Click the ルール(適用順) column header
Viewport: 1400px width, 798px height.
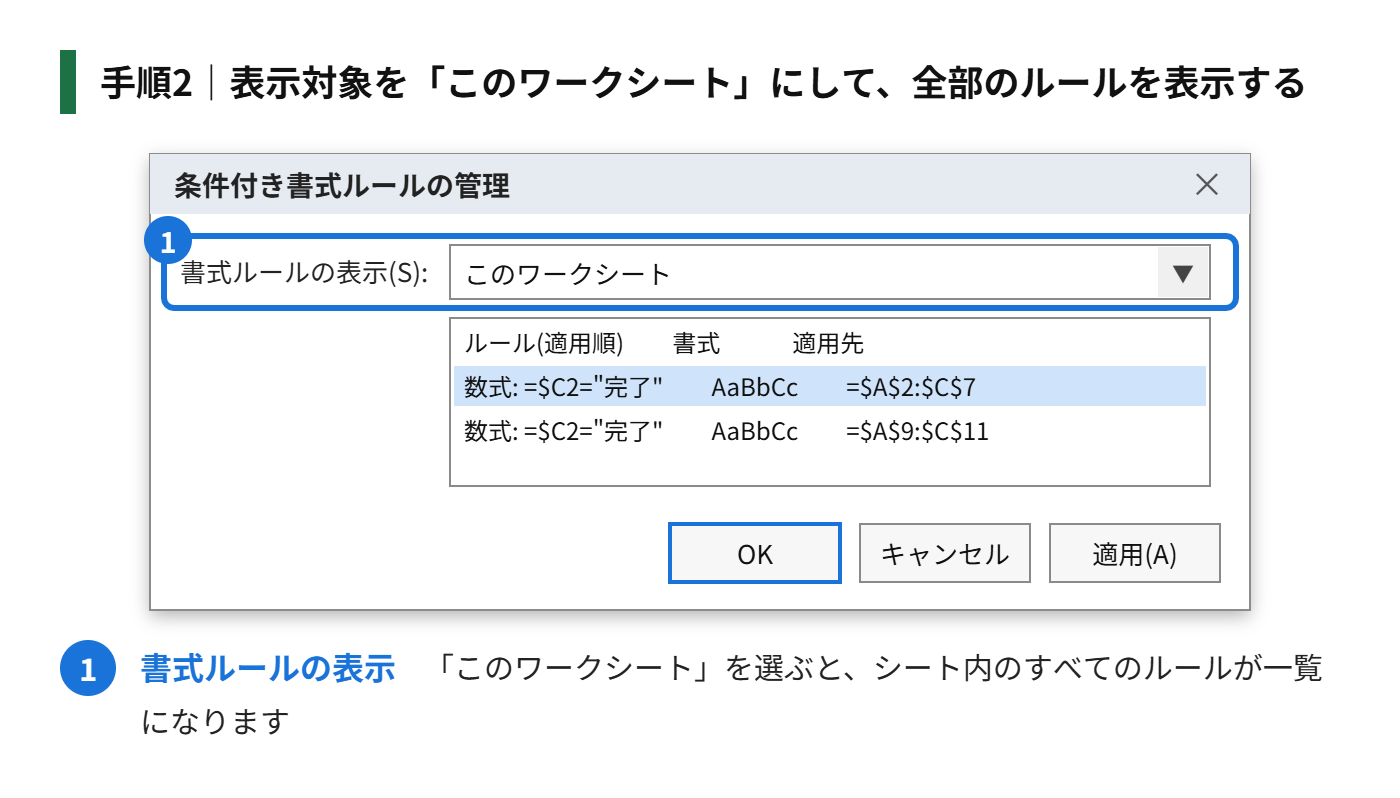[x=543, y=344]
